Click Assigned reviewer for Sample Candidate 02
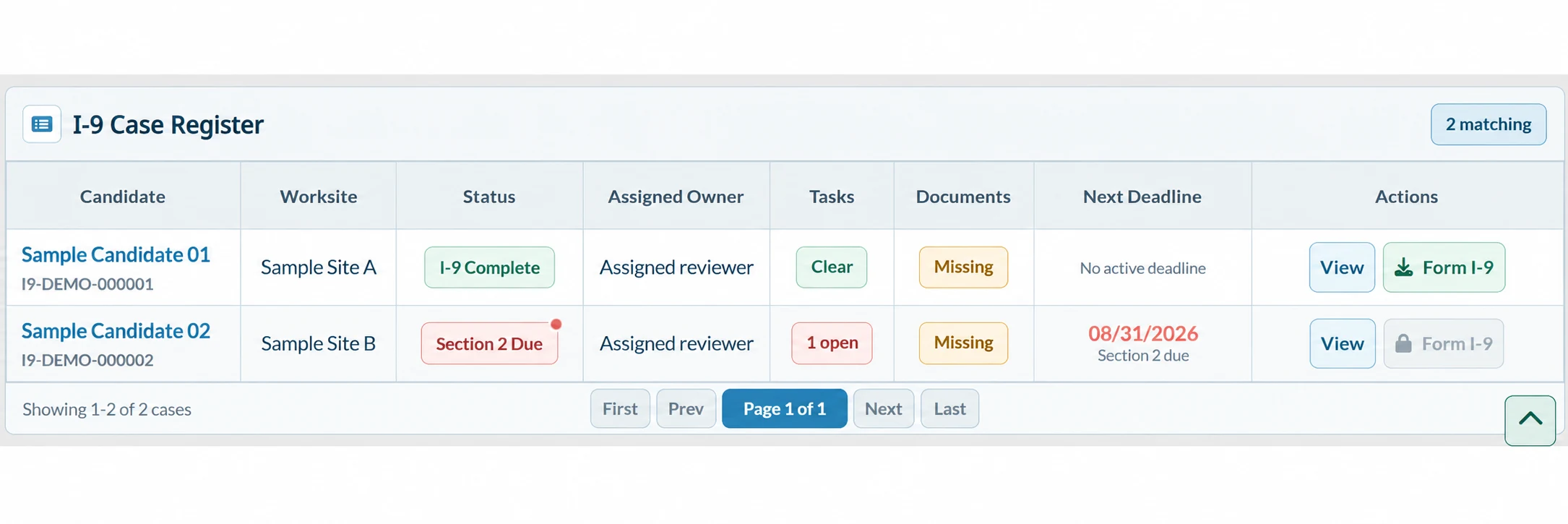 tap(676, 343)
